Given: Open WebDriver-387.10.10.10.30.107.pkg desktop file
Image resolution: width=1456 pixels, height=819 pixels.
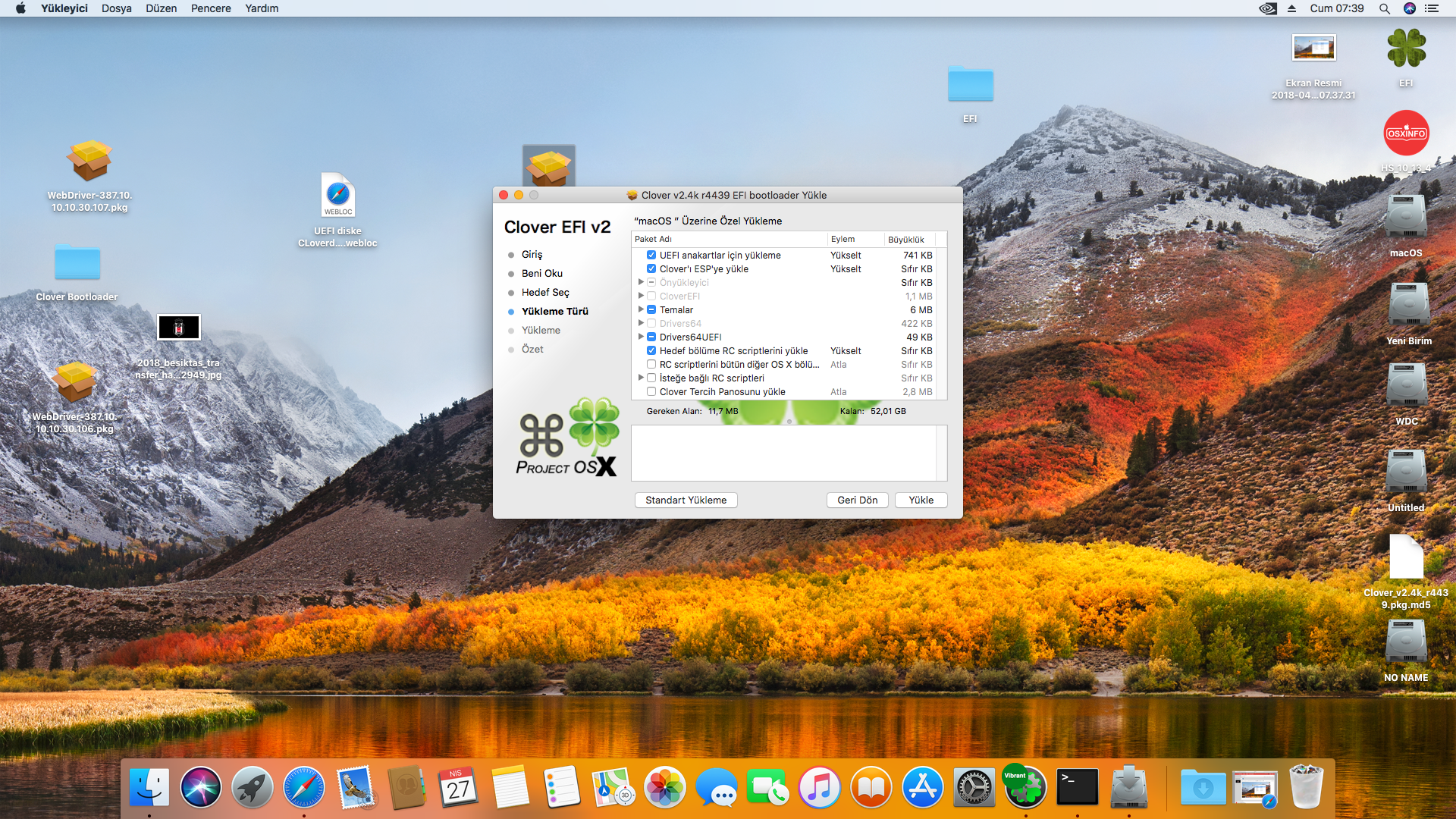Looking at the screenshot, I should pyautogui.click(x=89, y=161).
